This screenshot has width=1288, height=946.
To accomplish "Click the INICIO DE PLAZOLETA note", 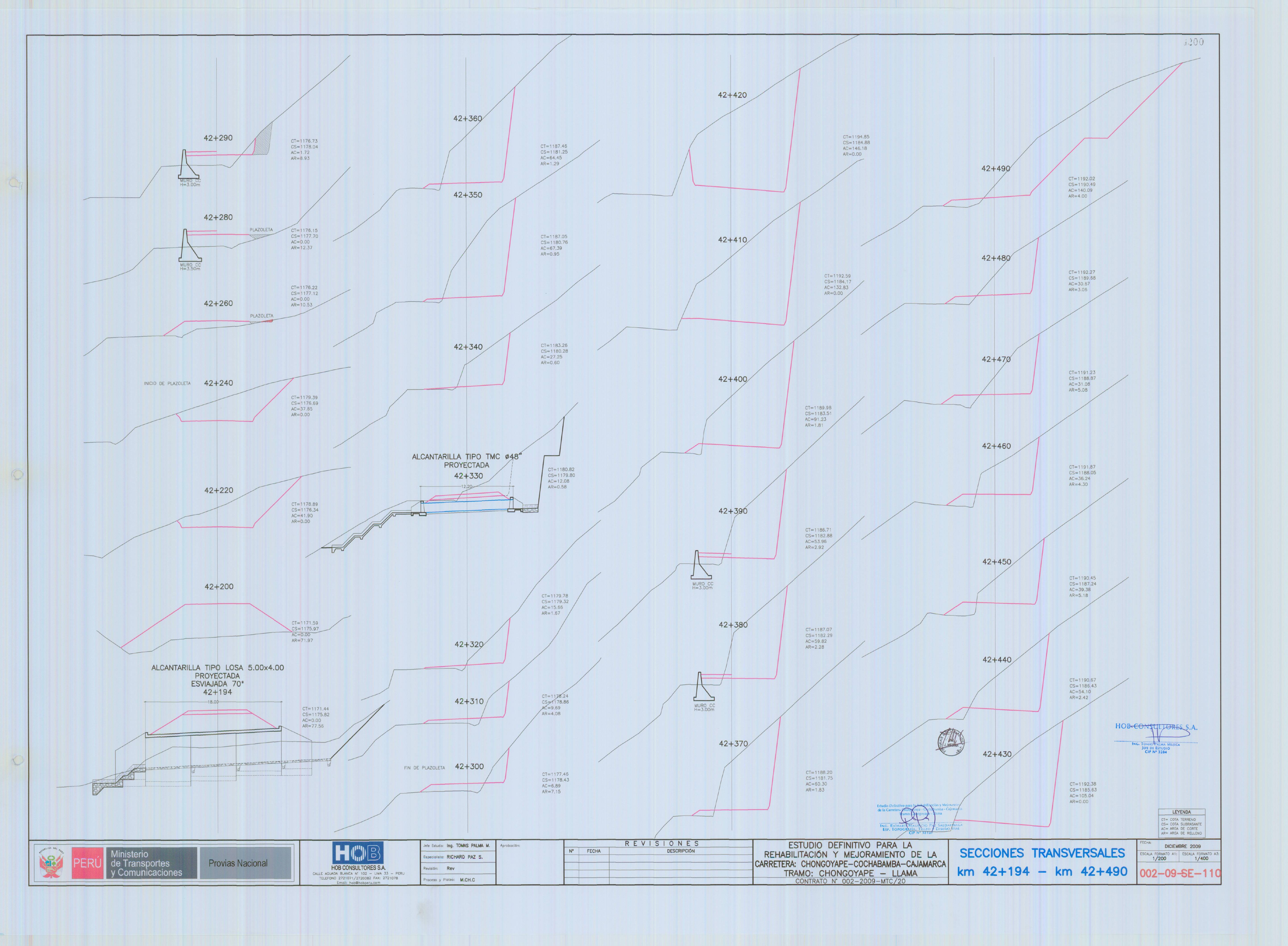I will (x=167, y=384).
